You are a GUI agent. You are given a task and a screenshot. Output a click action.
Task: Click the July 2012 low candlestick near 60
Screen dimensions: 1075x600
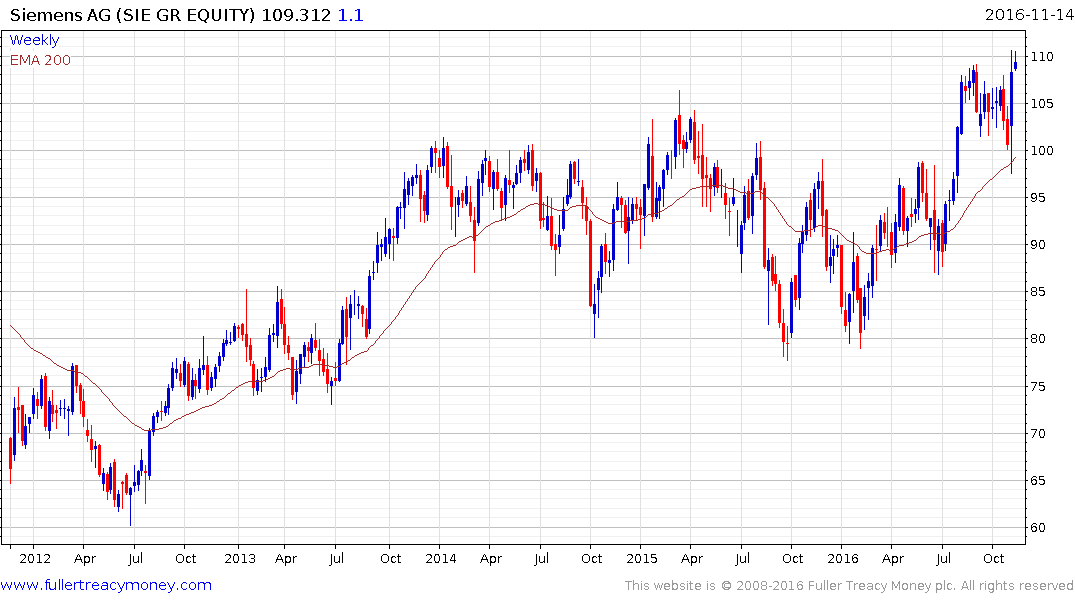130,506
